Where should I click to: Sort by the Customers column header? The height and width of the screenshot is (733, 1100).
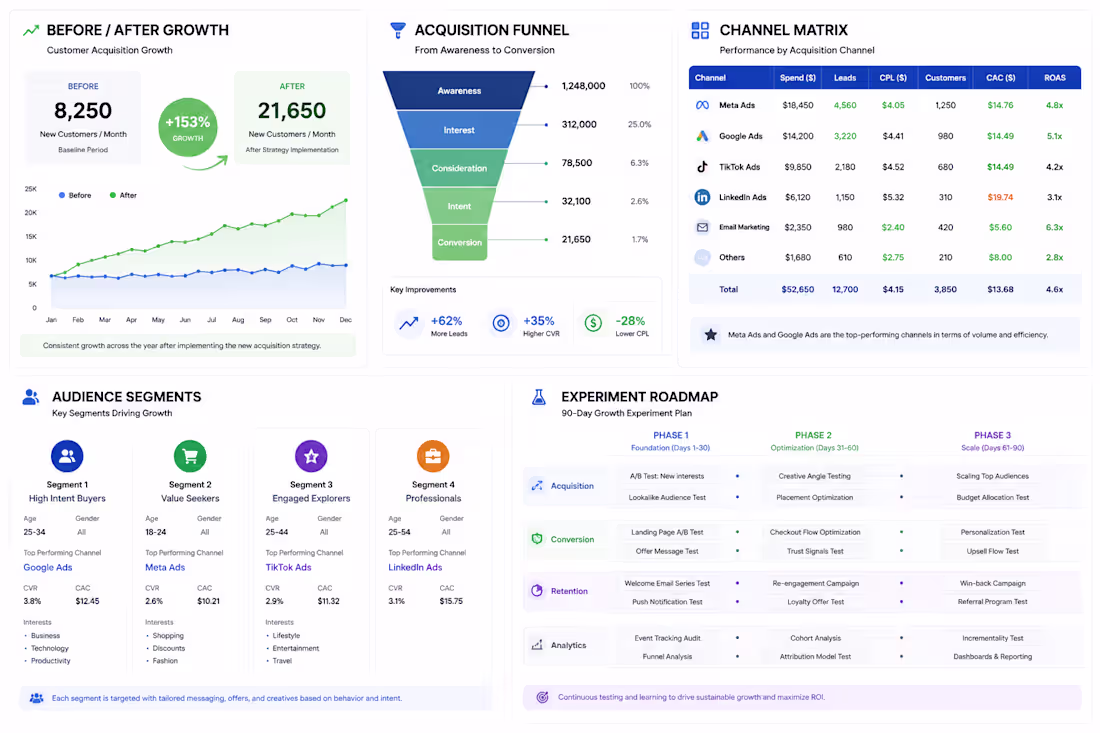point(945,78)
